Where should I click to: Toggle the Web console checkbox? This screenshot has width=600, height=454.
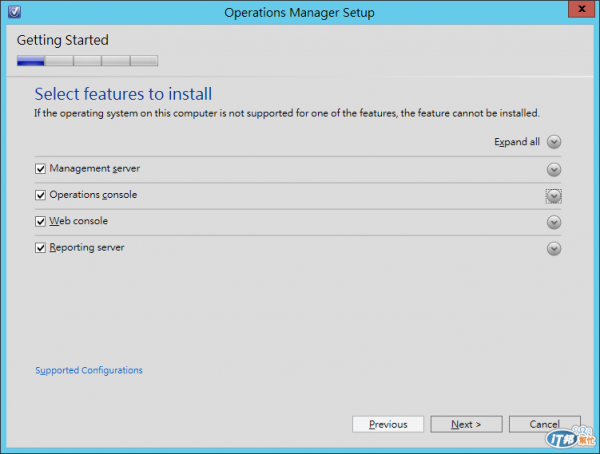(40, 221)
